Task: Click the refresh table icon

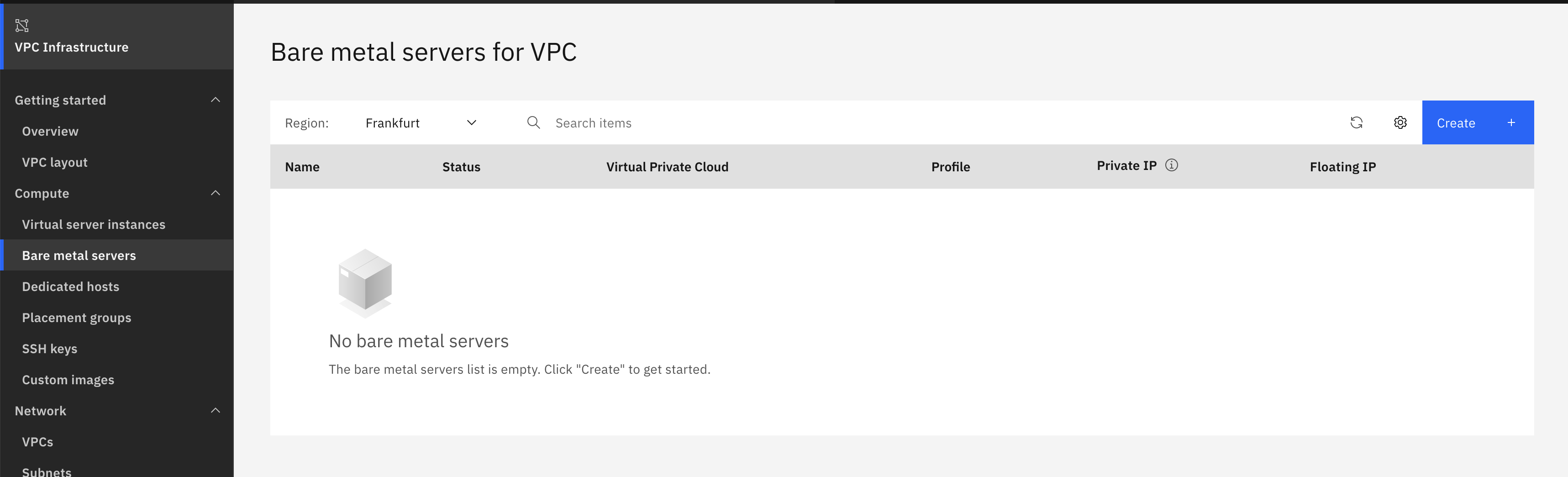Action: pyautogui.click(x=1356, y=122)
